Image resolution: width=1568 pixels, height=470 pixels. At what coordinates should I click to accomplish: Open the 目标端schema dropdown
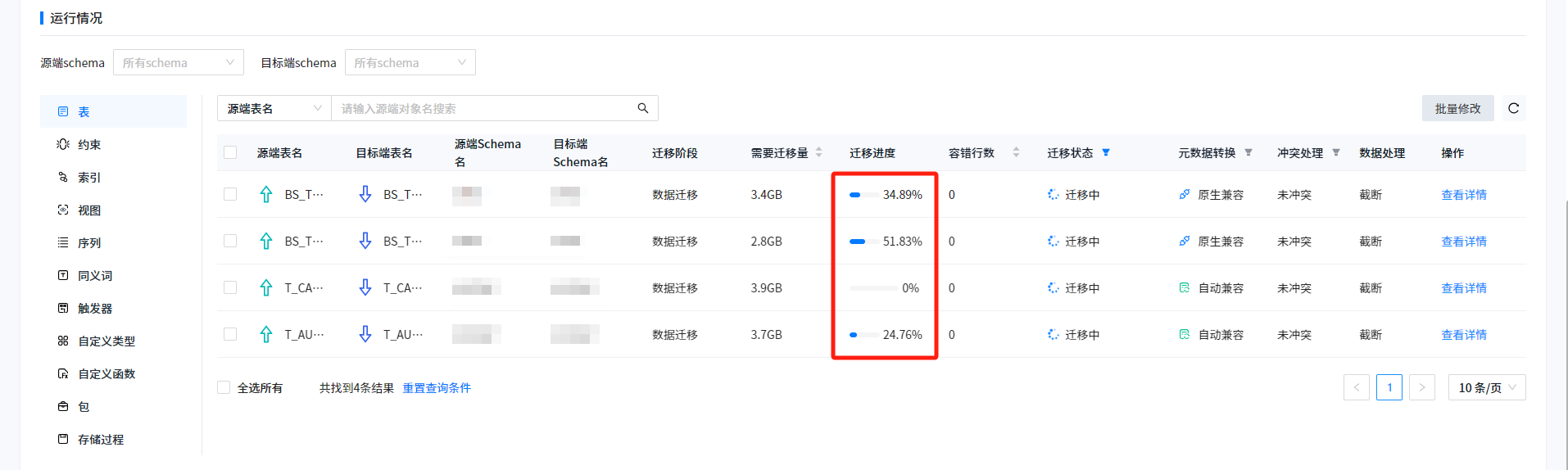410,62
